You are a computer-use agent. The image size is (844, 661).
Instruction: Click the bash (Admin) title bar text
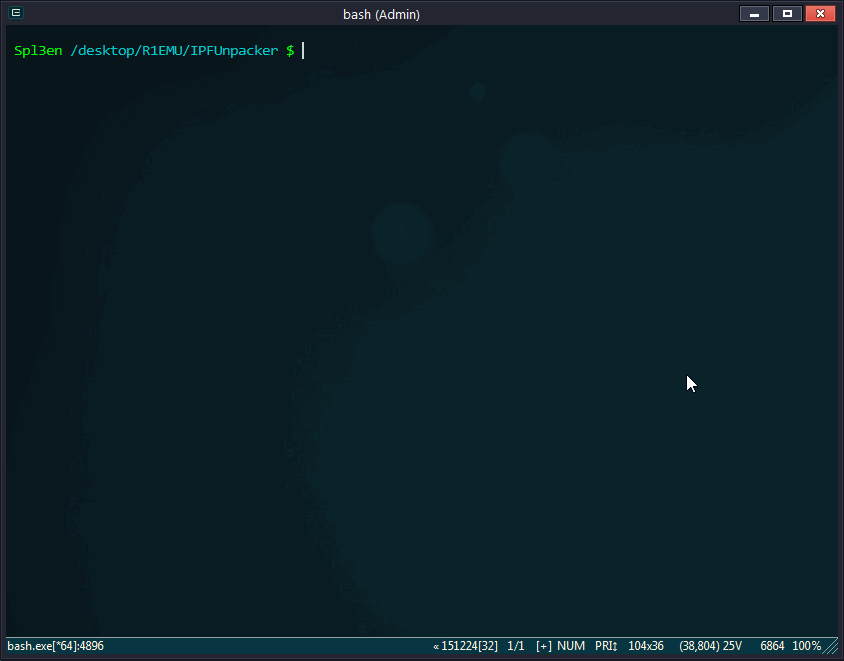coord(381,15)
